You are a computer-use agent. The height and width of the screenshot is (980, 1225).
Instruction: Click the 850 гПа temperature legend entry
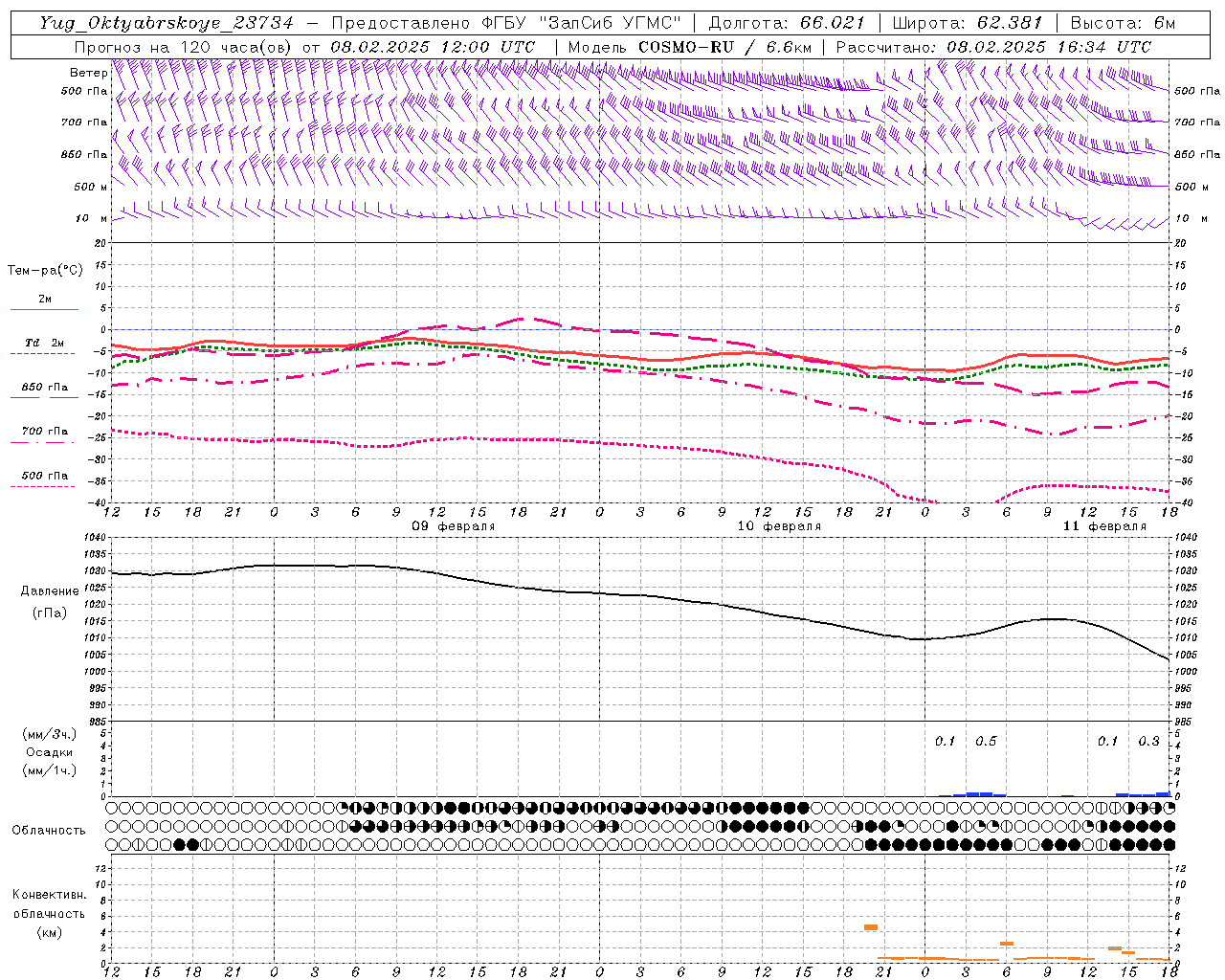[45, 388]
